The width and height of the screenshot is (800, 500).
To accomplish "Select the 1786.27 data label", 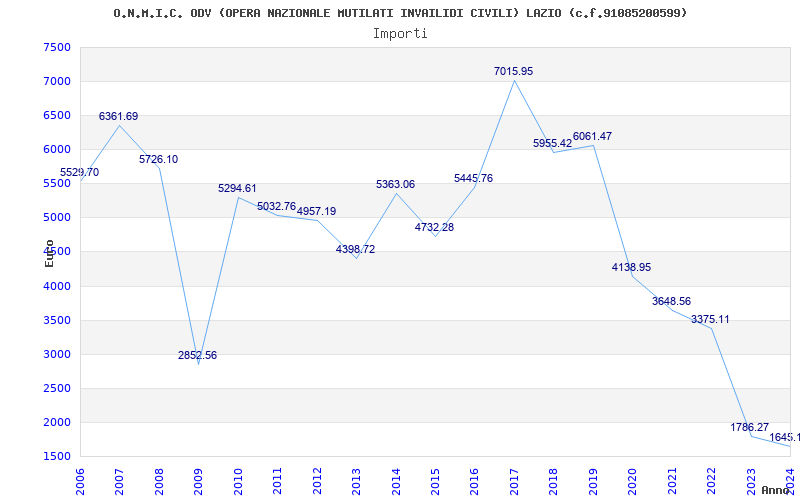I will coord(749,428).
